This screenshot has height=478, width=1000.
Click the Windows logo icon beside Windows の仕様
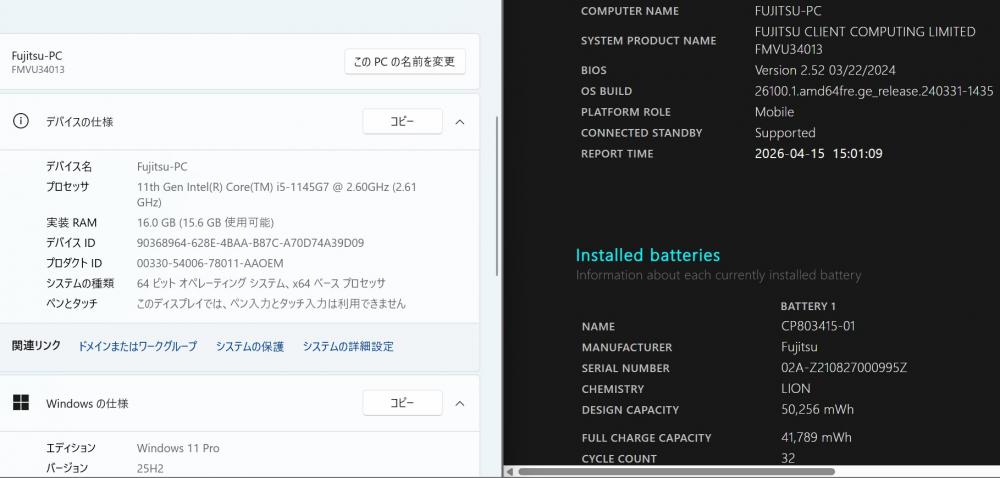click(21, 403)
